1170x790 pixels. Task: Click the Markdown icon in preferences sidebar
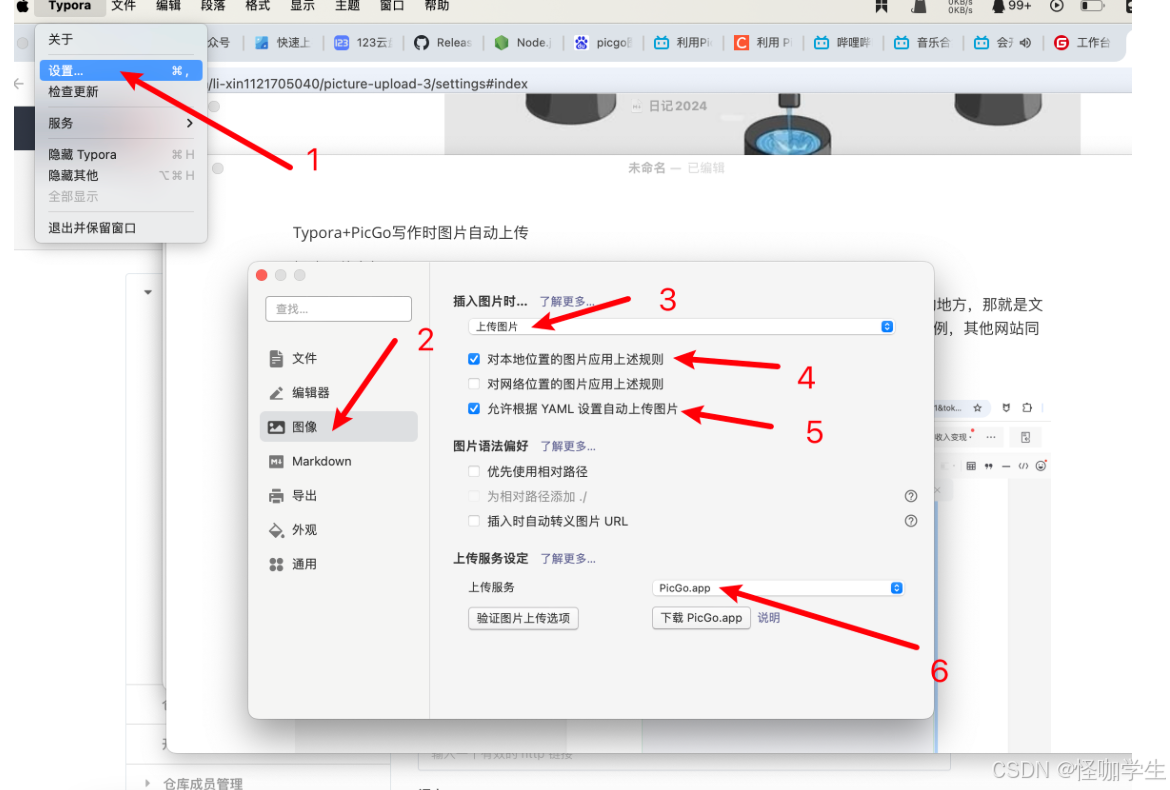click(x=276, y=461)
